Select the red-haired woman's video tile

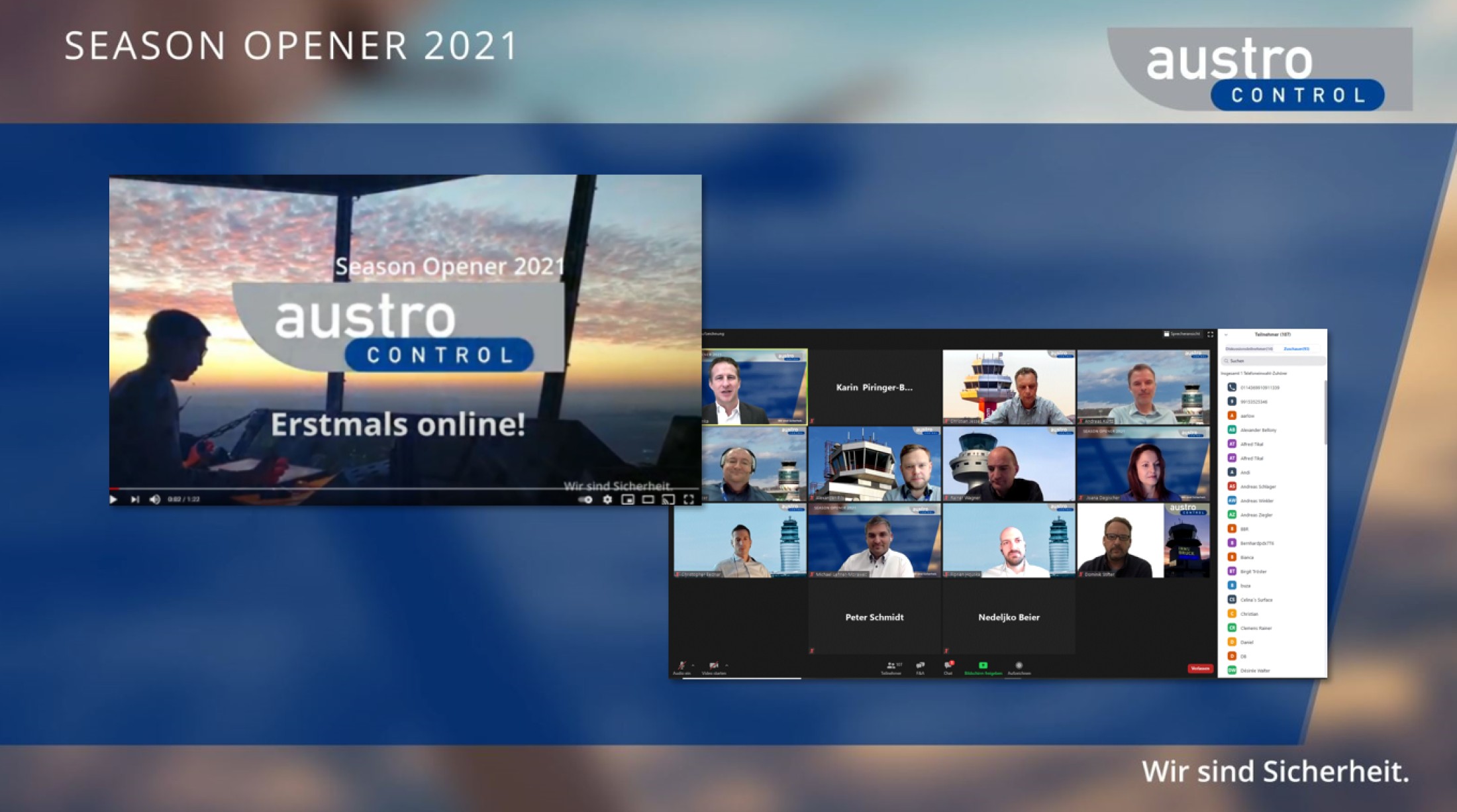1143,464
